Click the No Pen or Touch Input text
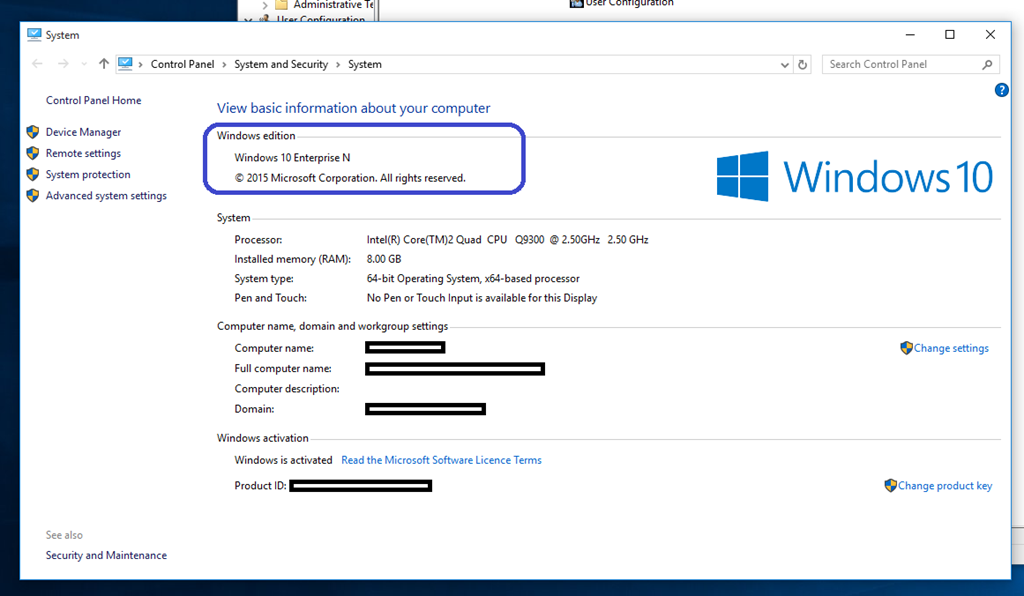 coord(482,298)
